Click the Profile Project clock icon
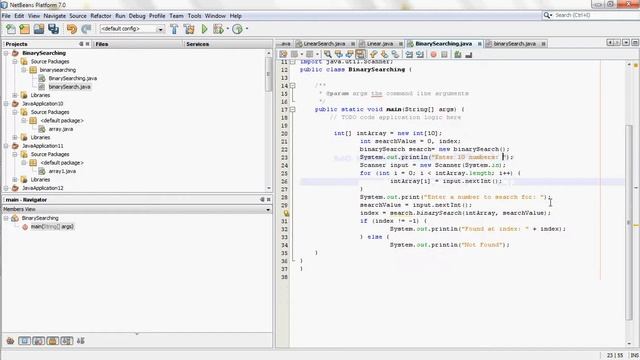Image resolution: width=640 pixels, height=360 pixels. point(237,29)
